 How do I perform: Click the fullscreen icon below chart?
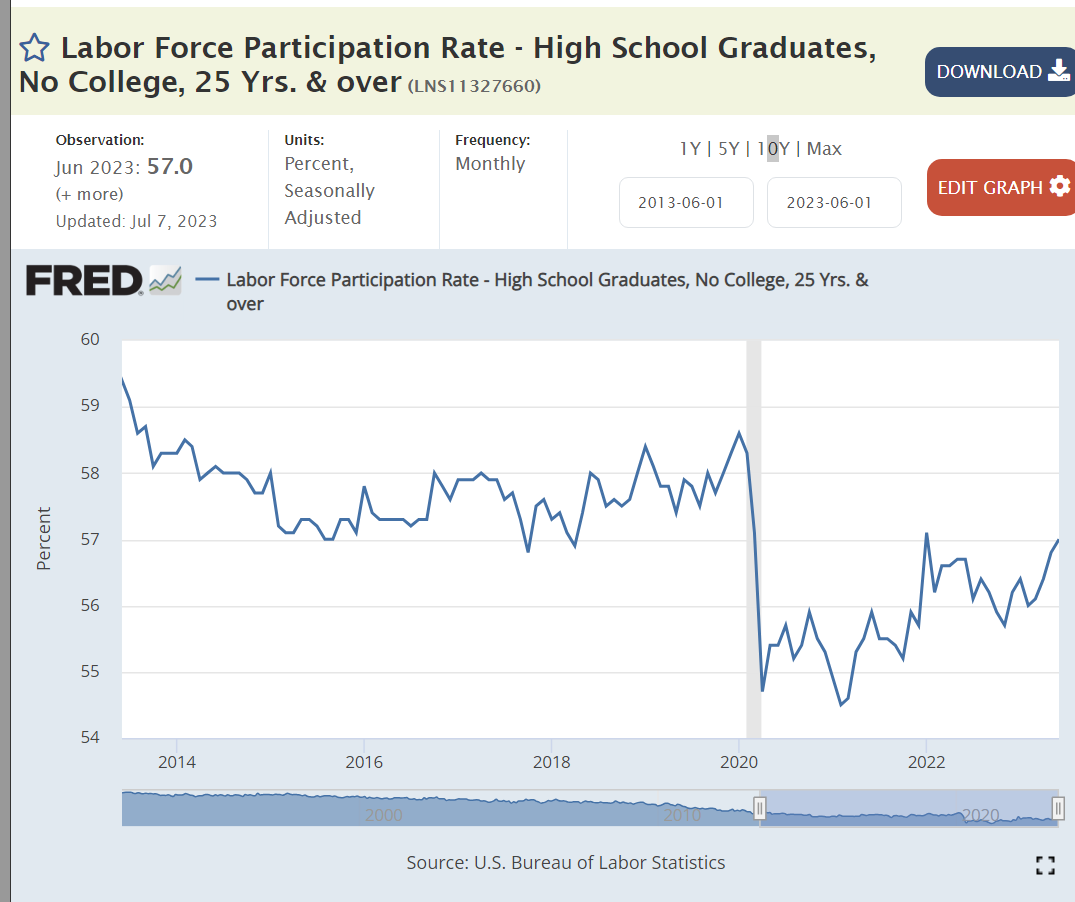[x=1045, y=865]
